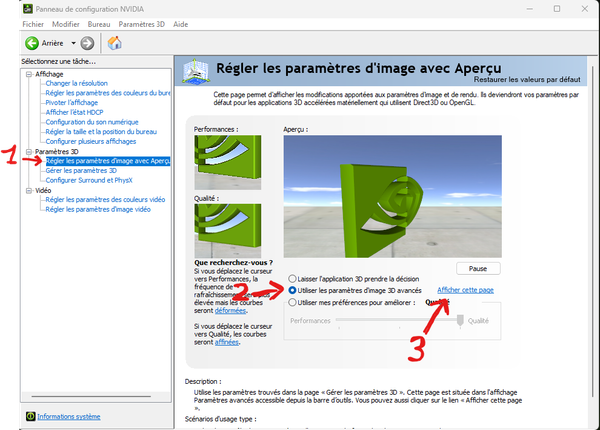Open Changer la résolution
Screen dimensions: 600x430
click(77, 83)
